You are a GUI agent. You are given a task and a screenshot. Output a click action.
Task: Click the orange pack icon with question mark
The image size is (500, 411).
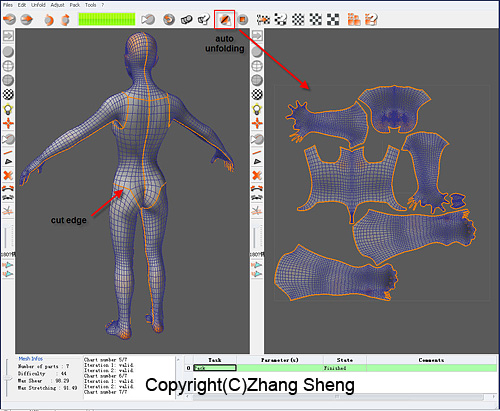click(371, 19)
